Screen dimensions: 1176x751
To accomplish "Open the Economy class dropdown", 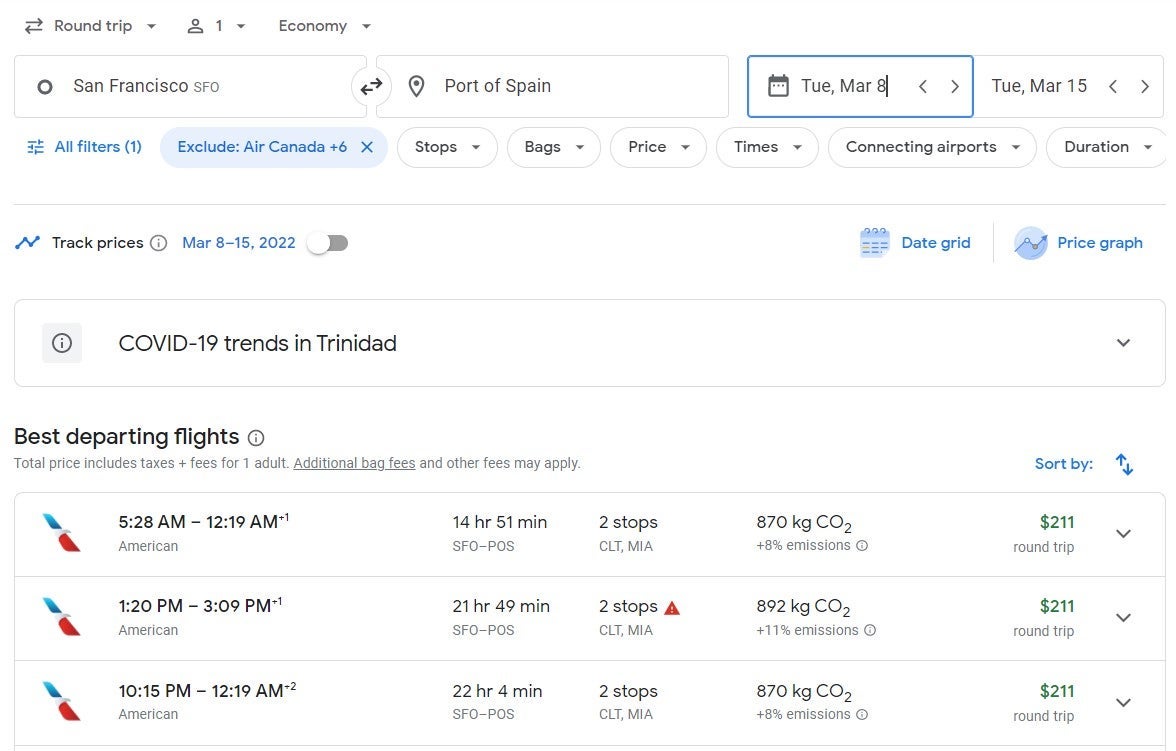I will tap(324, 26).
